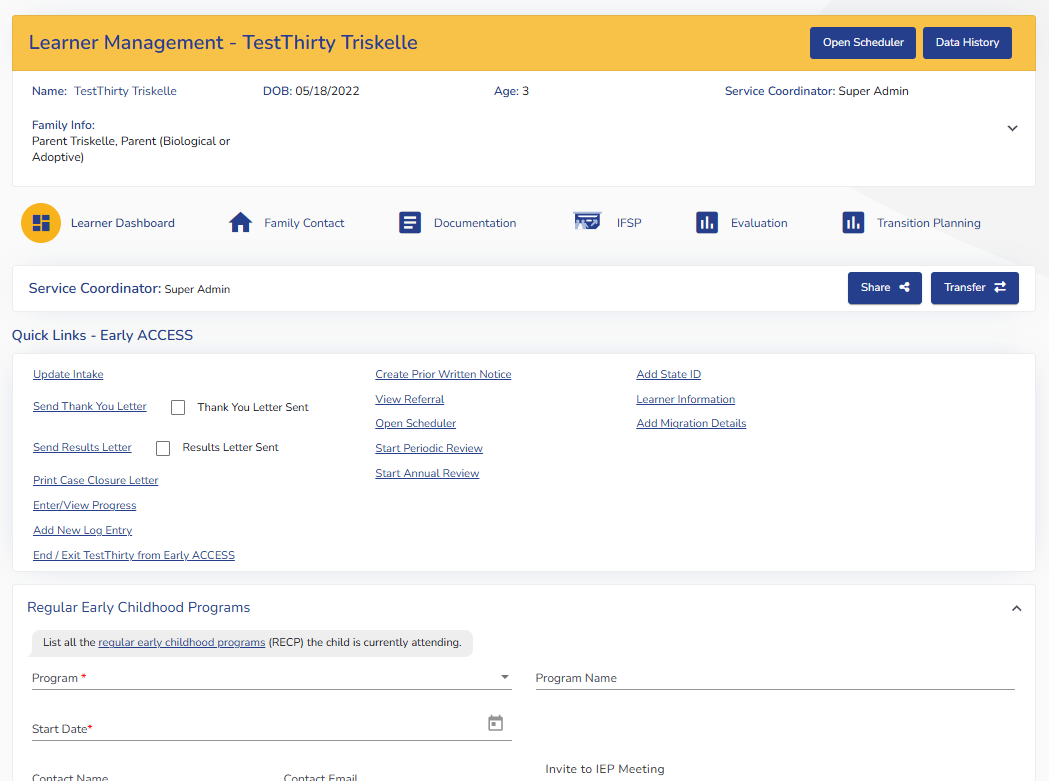Screen dimensions: 1049x781
Task: Click the Family Contact house icon
Action: tap(240, 223)
